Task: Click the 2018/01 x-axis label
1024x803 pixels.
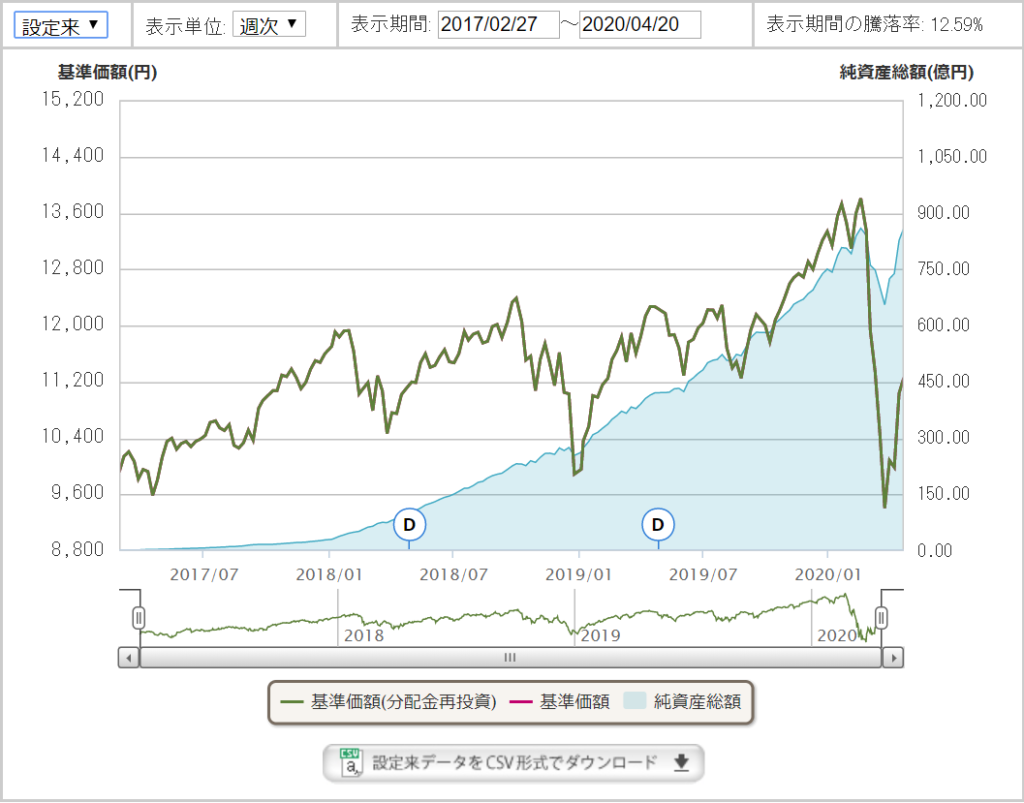Action: (330, 575)
